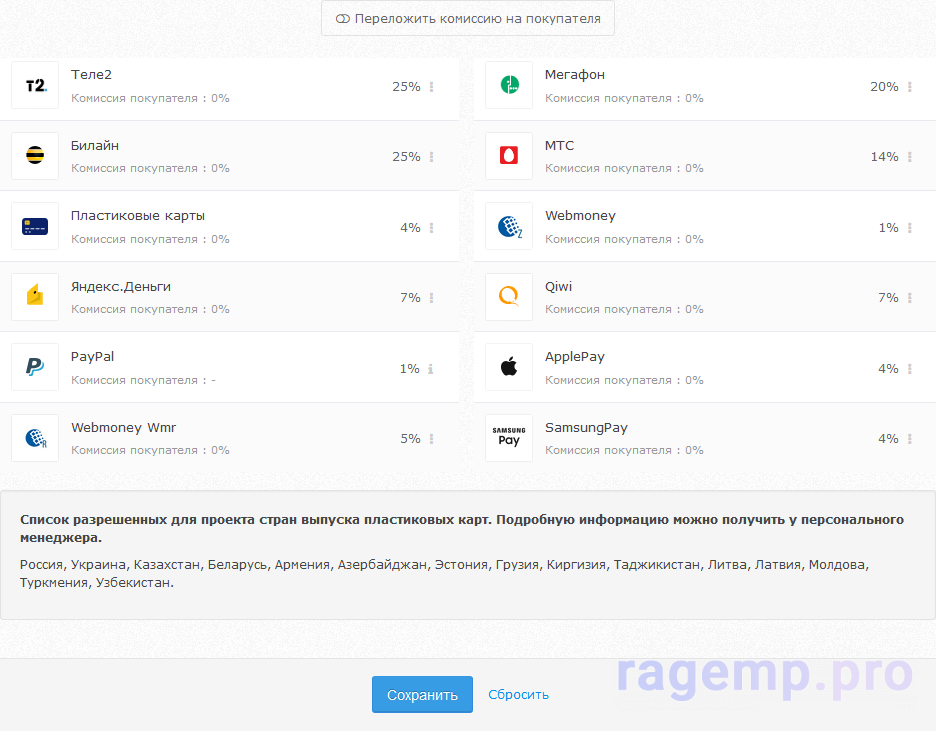Screen dimensions: 936x731
Task: Click the Билайн payment method name
Action: tap(95, 145)
